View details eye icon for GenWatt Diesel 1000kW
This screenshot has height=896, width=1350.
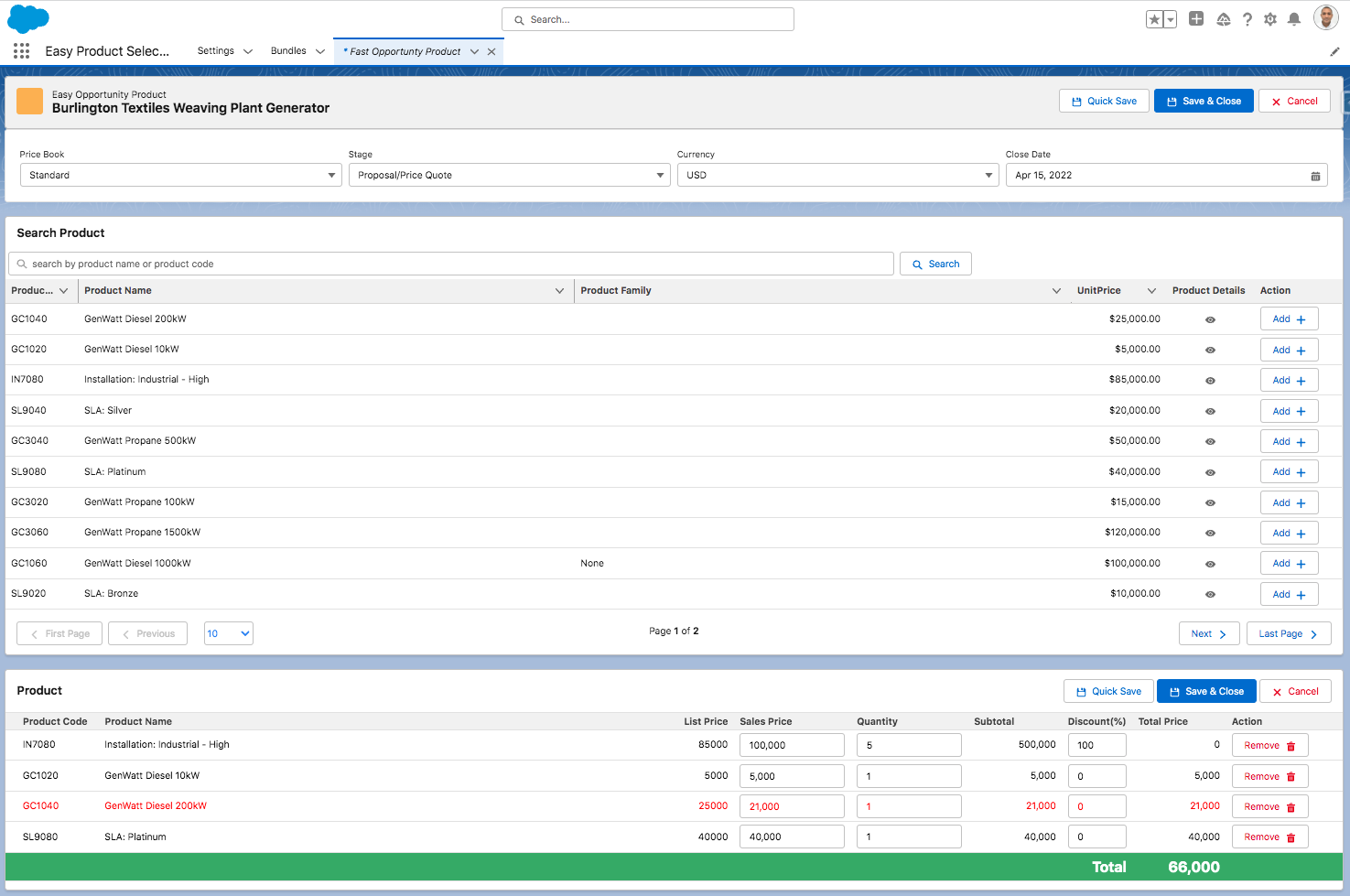tap(1210, 564)
